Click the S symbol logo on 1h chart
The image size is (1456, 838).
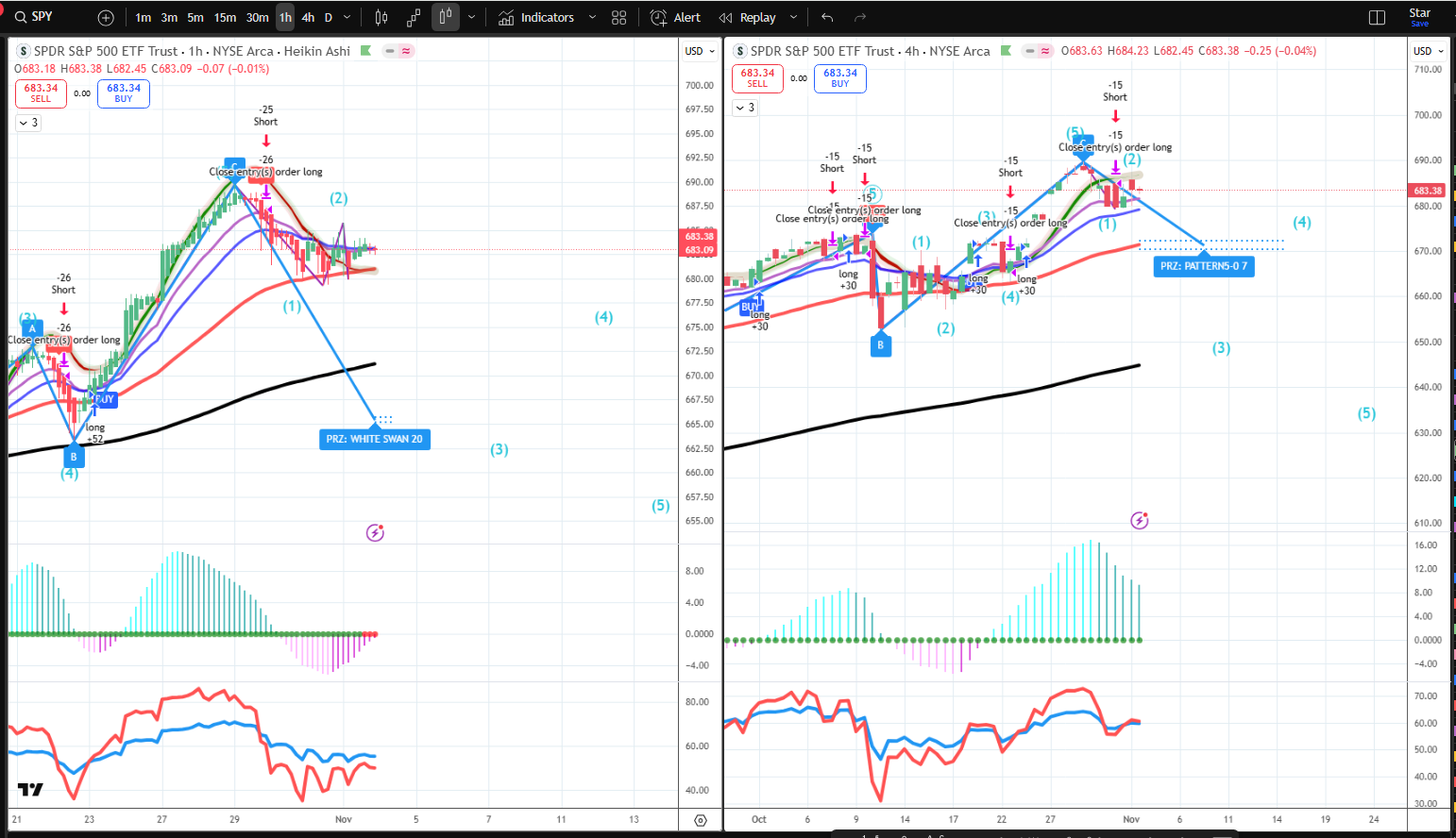tap(24, 51)
